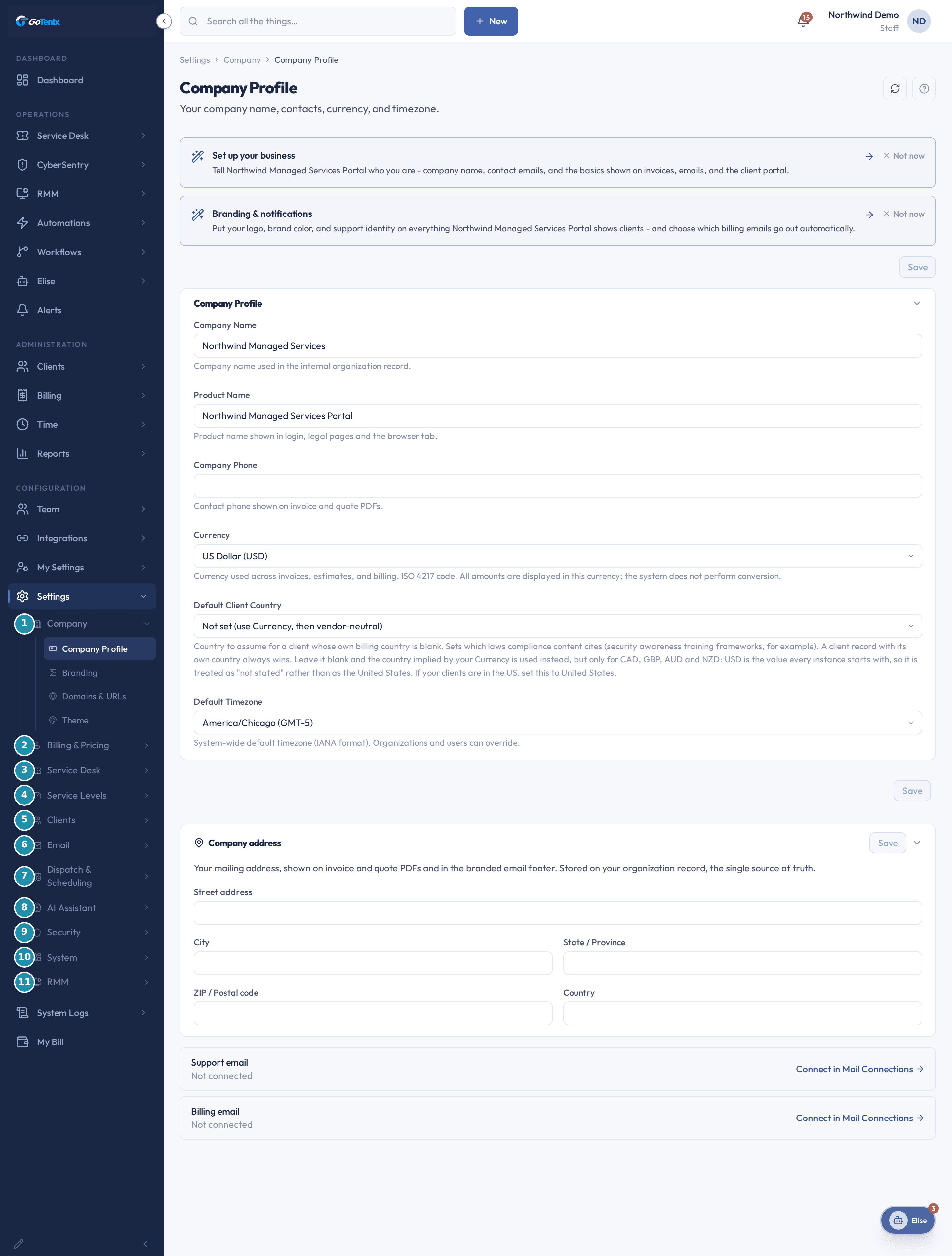Open the ND user avatar menu
952x1256 pixels.
point(918,21)
